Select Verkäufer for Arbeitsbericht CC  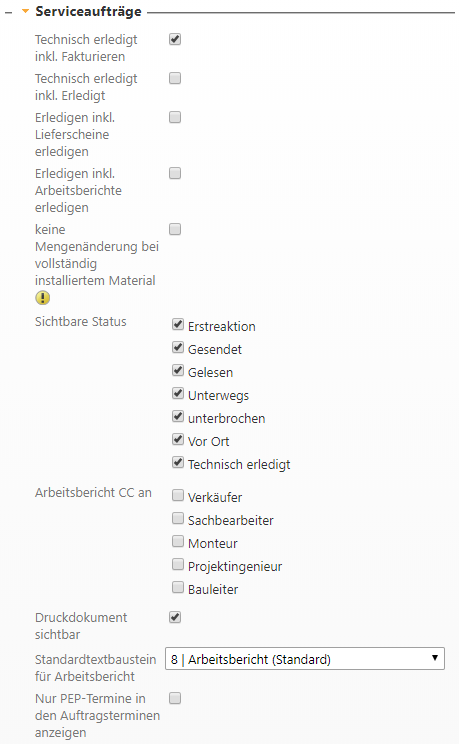[x=178, y=495]
